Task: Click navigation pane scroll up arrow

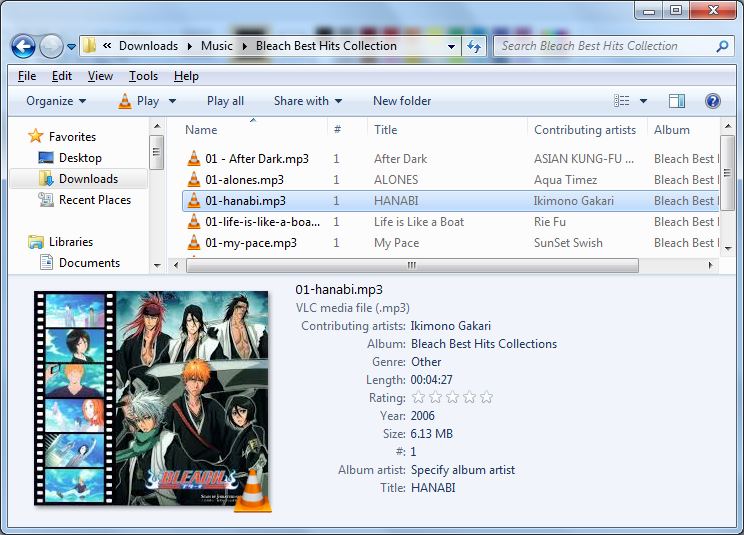Action: pos(157,126)
